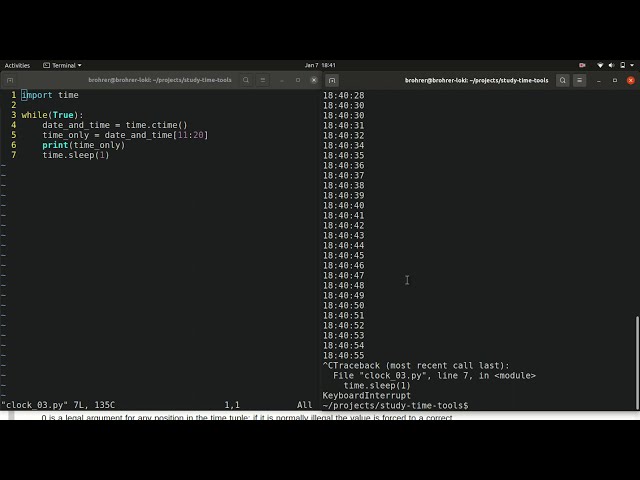Open the network status icon
Screen dimensions: 640x480
(600, 65)
